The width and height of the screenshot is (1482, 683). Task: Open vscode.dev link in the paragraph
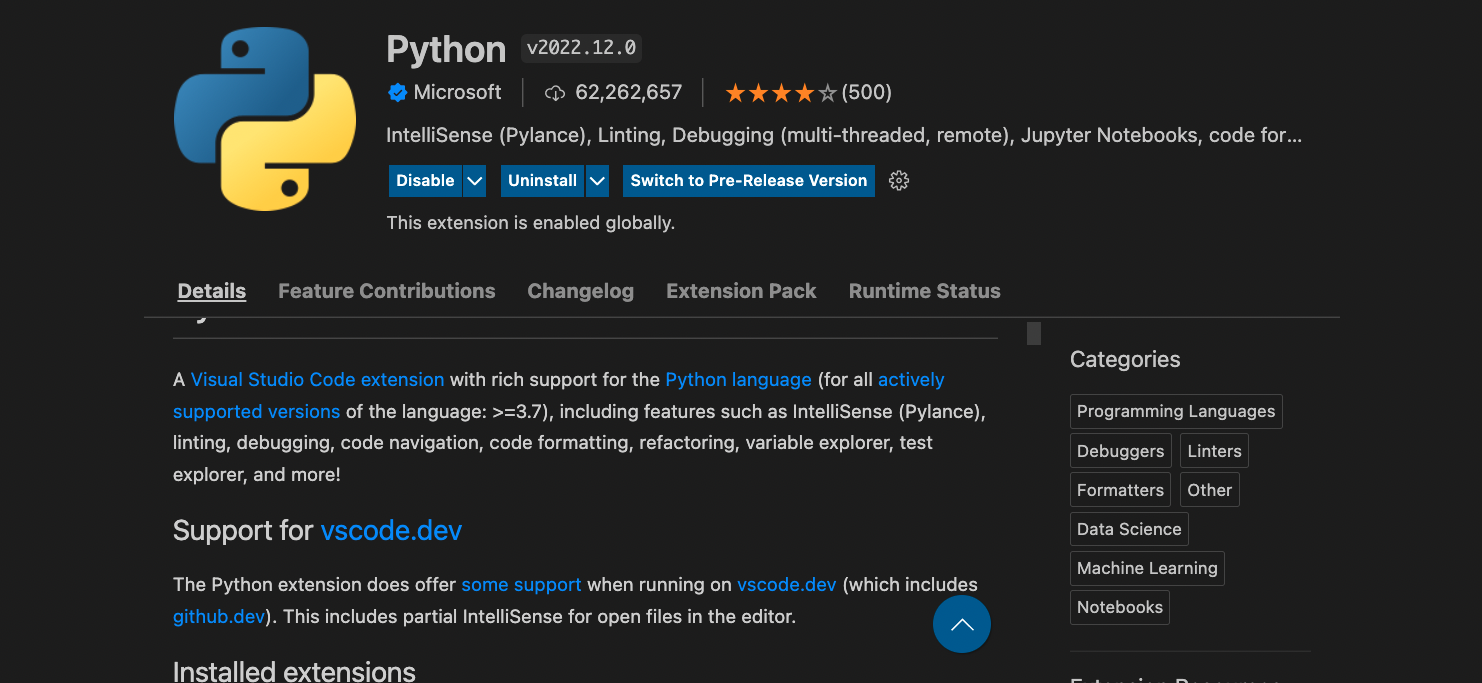pyautogui.click(x=786, y=585)
